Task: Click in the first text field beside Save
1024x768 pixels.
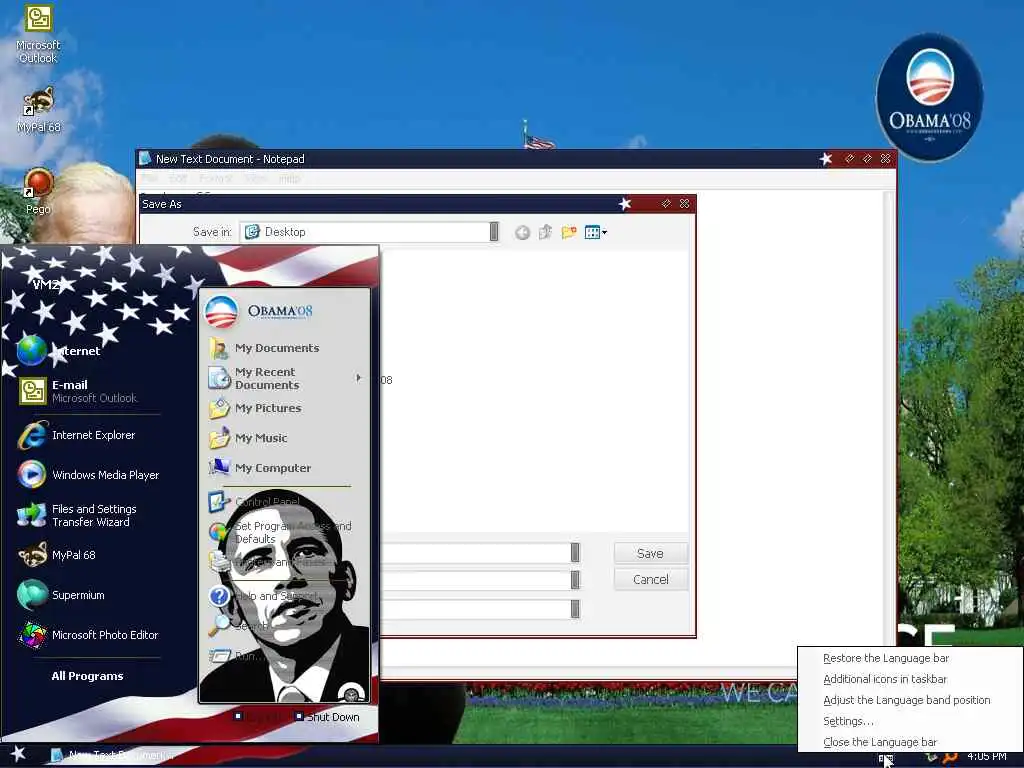Action: tap(475, 552)
